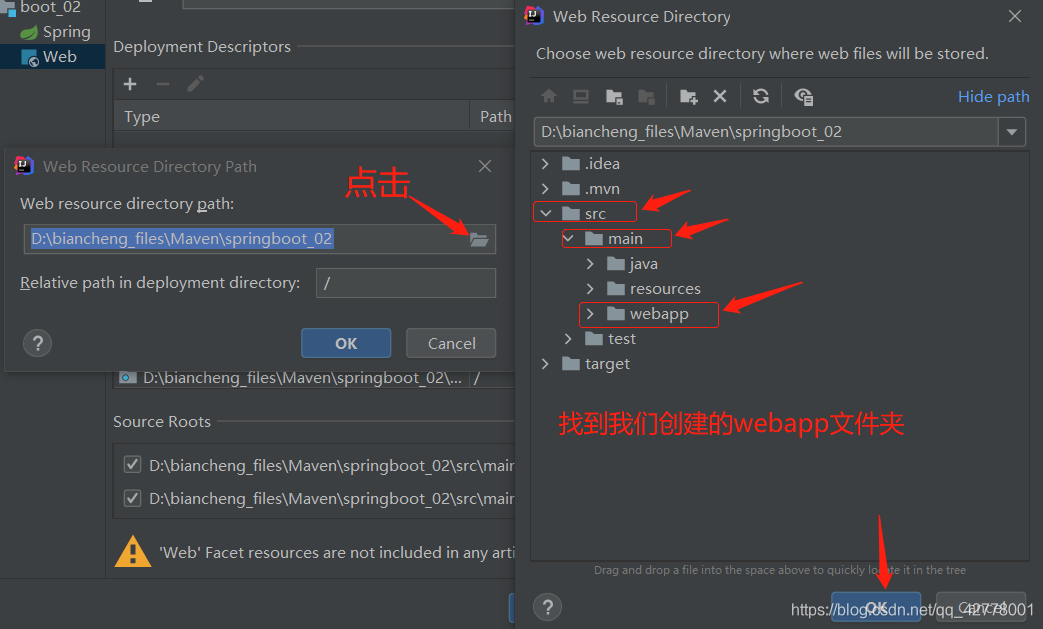Add deployment descriptor with plus icon
The image size is (1043, 629).
click(x=130, y=84)
